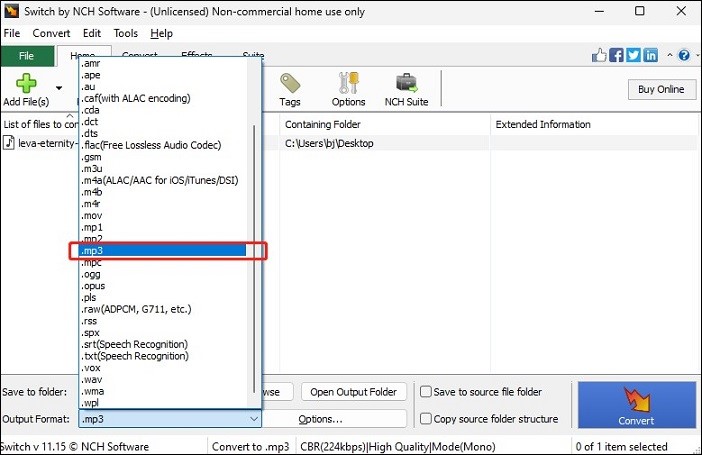Switch to the green File ribbon tab
The image size is (702, 455).
click(x=27, y=56)
